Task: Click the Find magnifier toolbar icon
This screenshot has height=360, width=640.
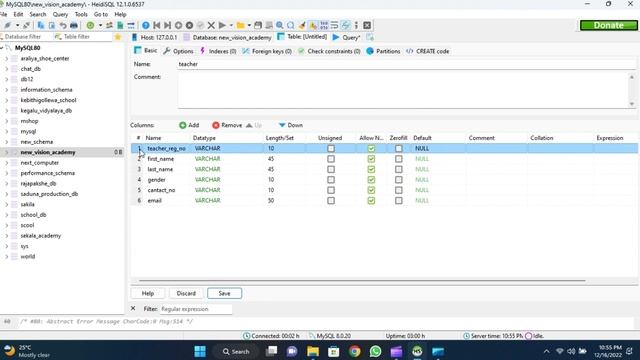Action: [x=280, y=25]
